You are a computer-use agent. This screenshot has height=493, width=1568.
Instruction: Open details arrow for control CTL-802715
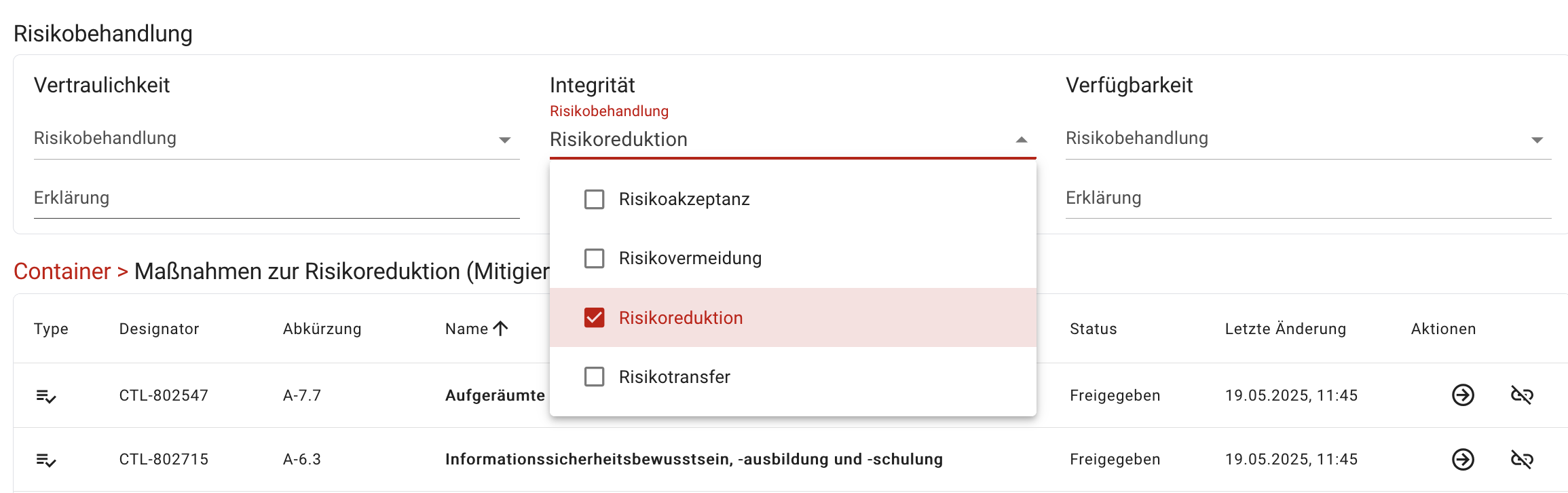(1463, 459)
